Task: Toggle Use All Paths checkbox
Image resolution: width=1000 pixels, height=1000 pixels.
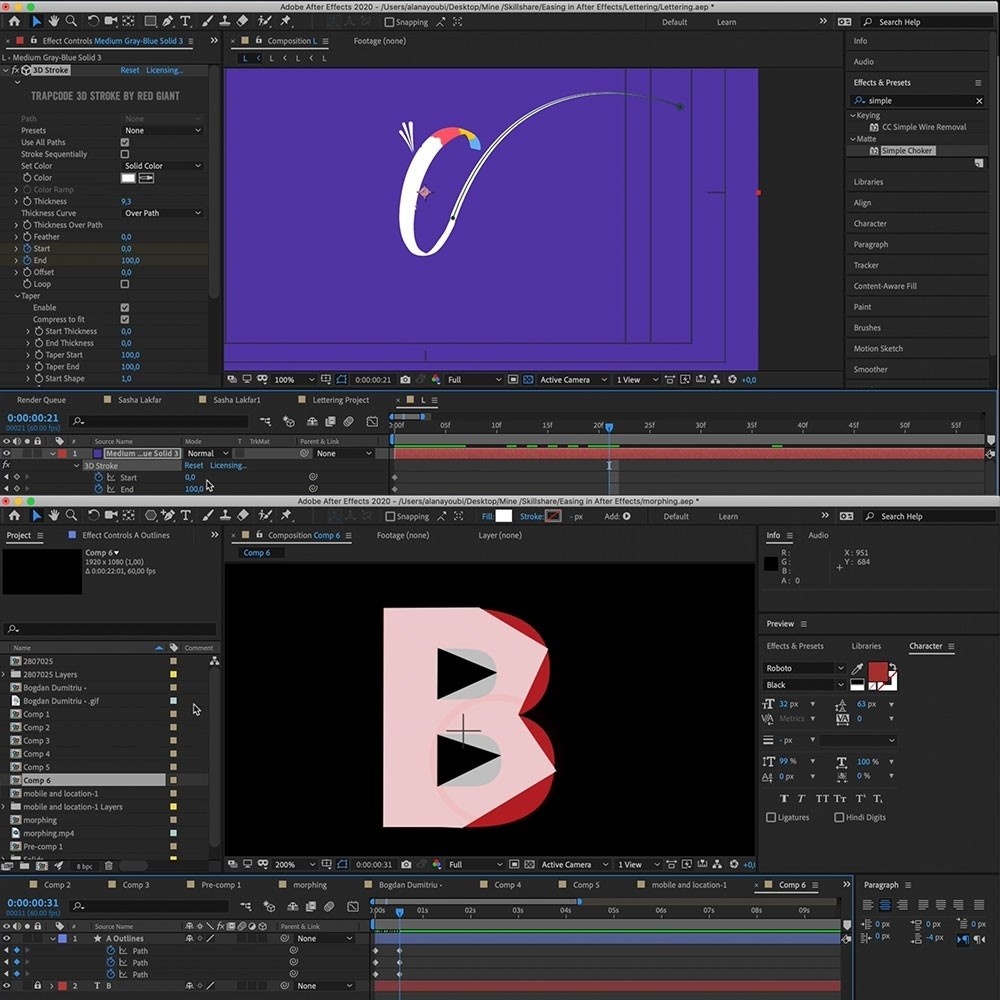Action: pyautogui.click(x=125, y=142)
